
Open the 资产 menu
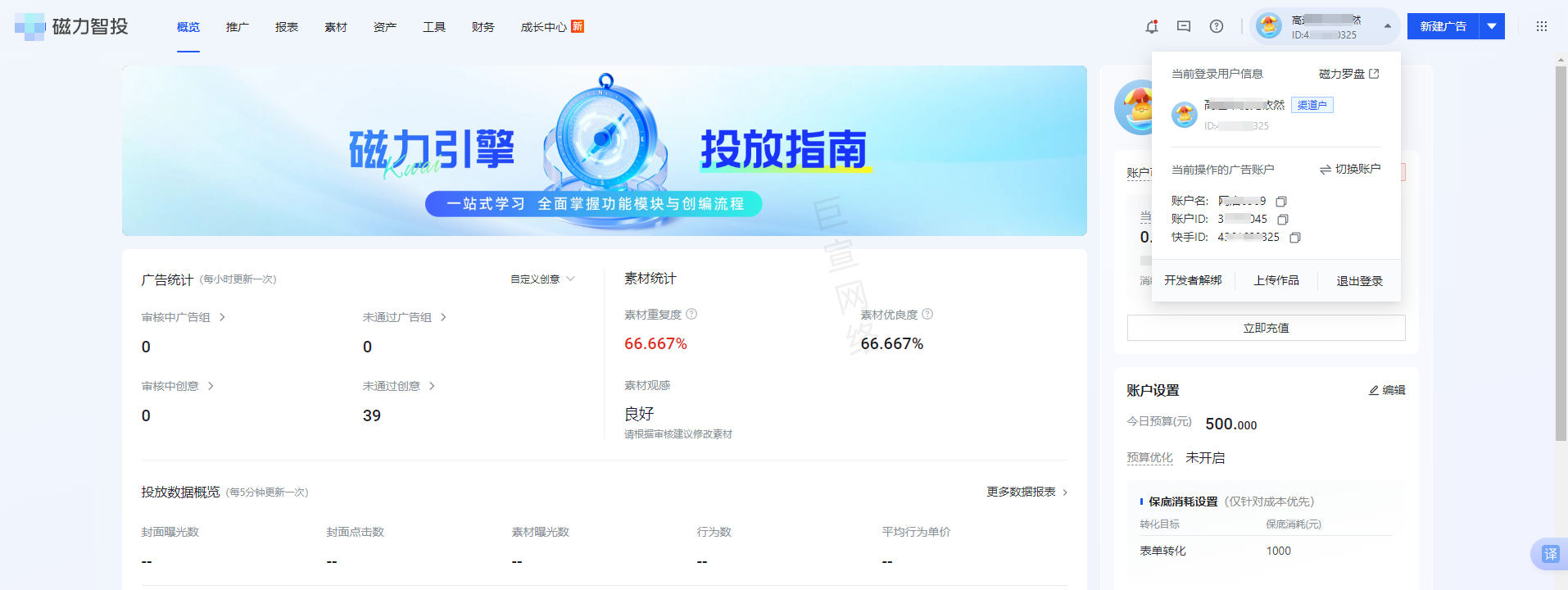pos(385,27)
